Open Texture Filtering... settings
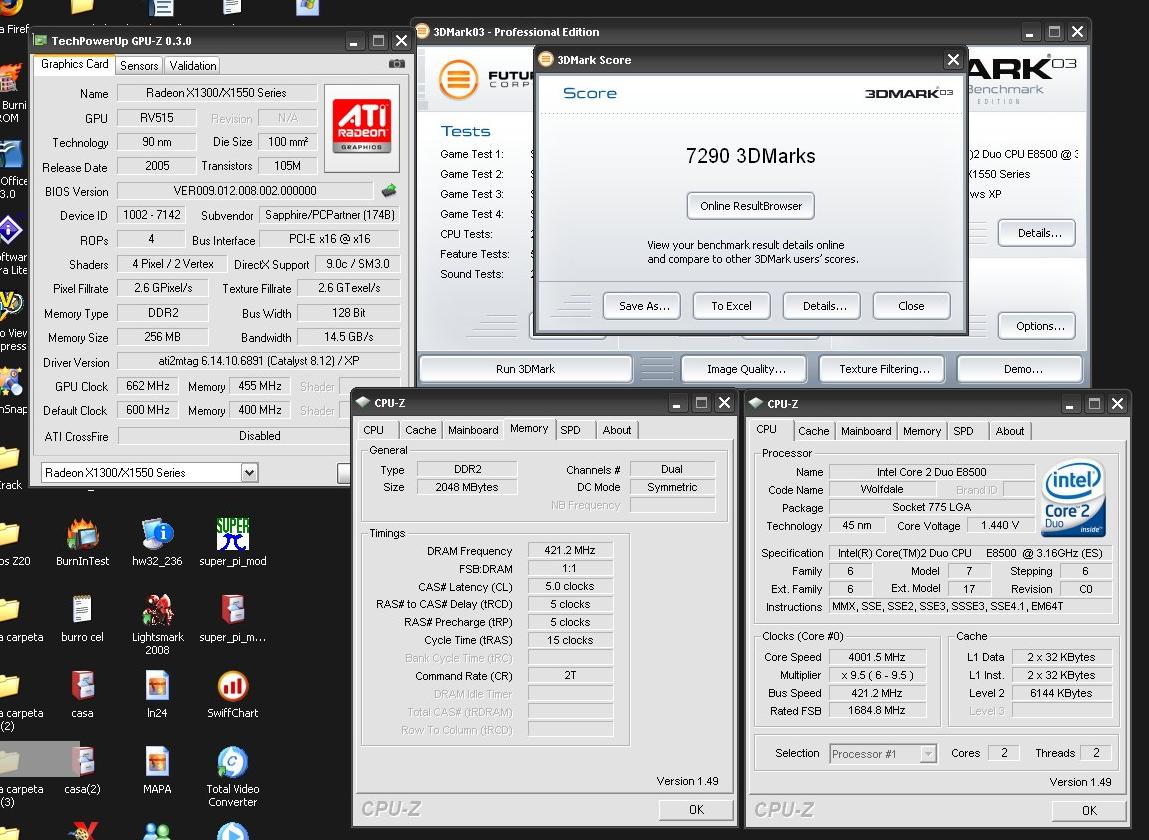 [882, 369]
